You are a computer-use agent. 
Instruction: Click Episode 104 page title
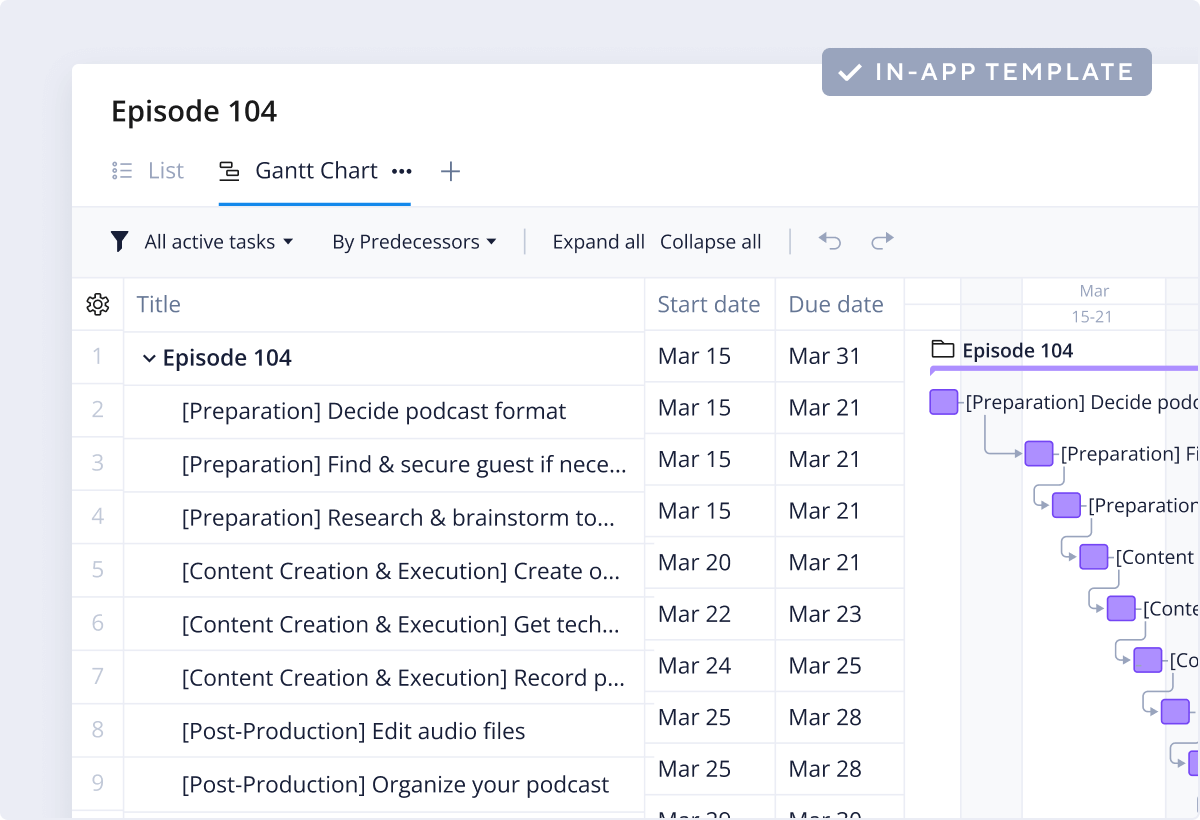tap(194, 111)
